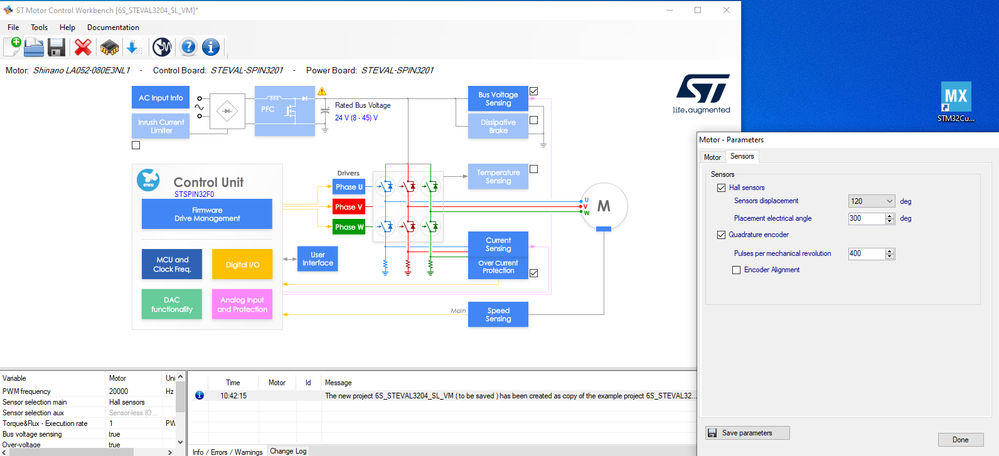Open Dissipative Brake block
This screenshot has width=999, height=456.
(x=498, y=126)
